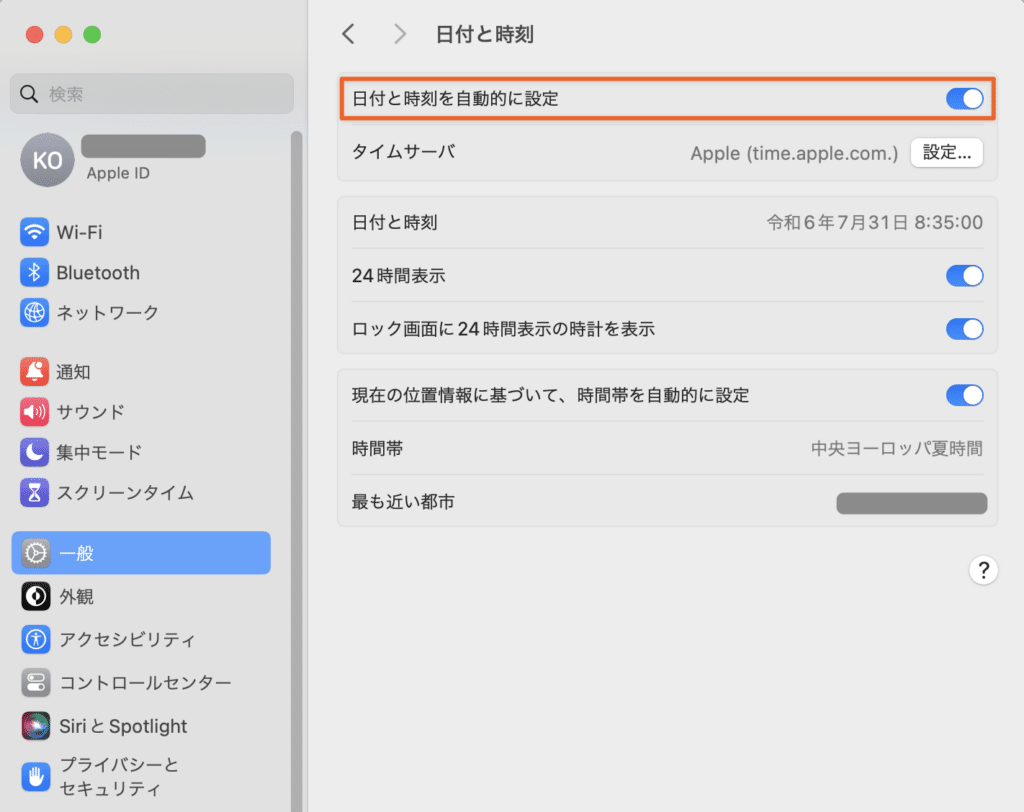
Task: Click the 設定... button for time server
Action: (945, 152)
